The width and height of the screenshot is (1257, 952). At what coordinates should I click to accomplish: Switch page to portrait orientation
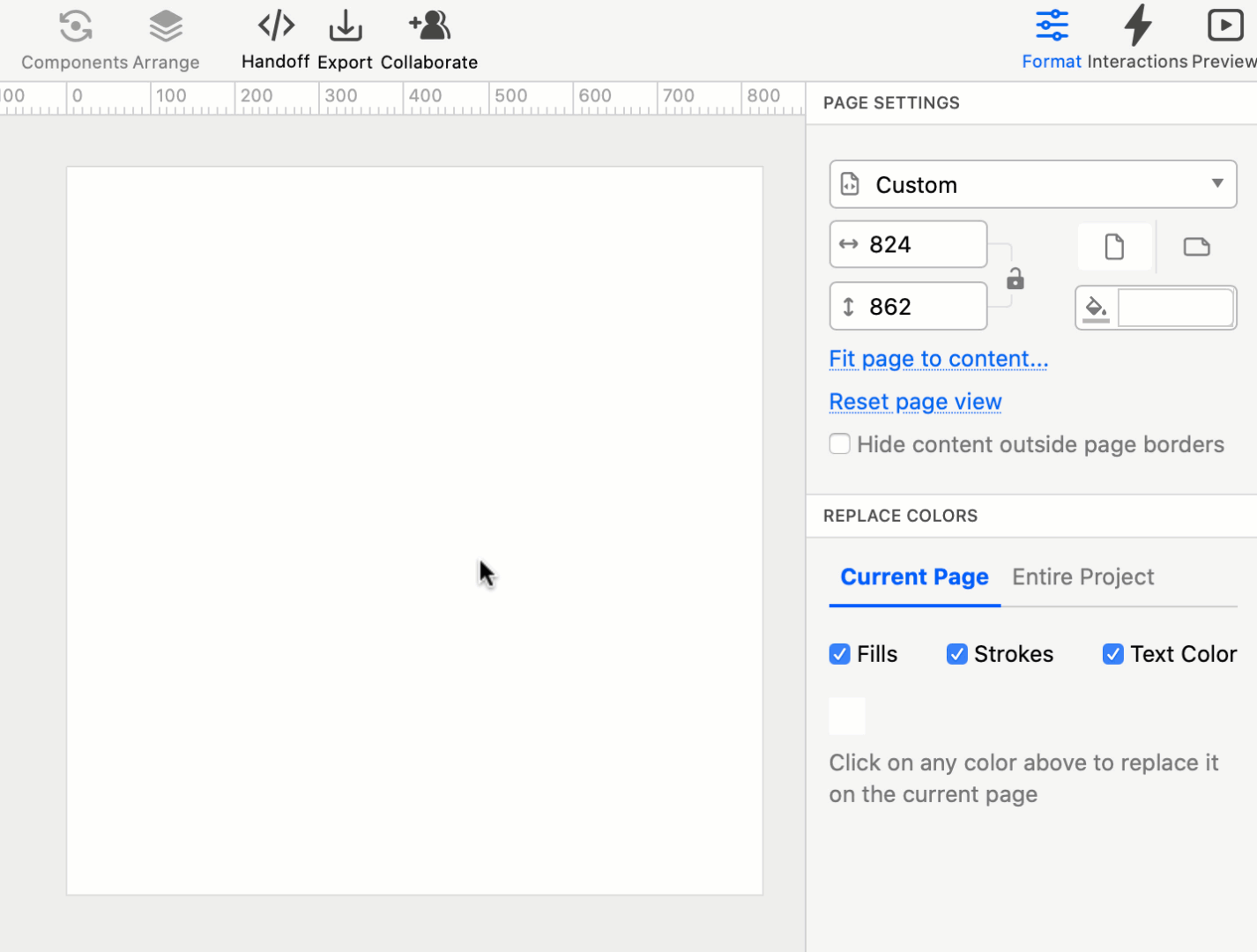coord(1115,247)
